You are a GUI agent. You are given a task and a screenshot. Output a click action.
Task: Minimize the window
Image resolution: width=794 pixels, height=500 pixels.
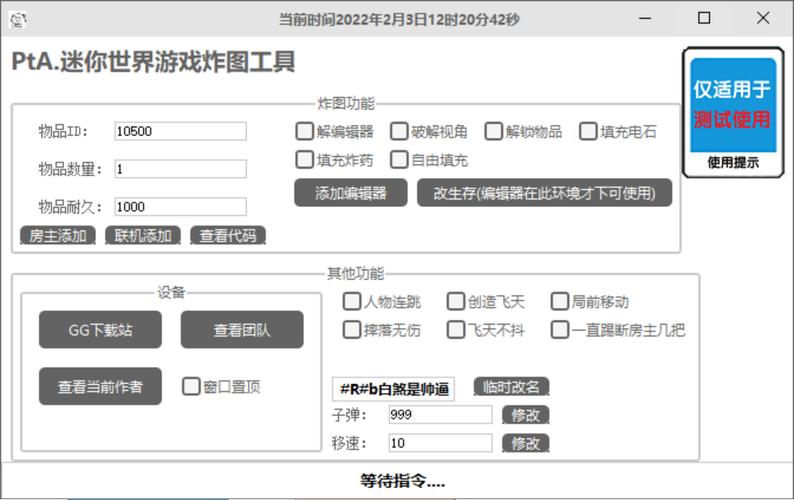(x=645, y=19)
